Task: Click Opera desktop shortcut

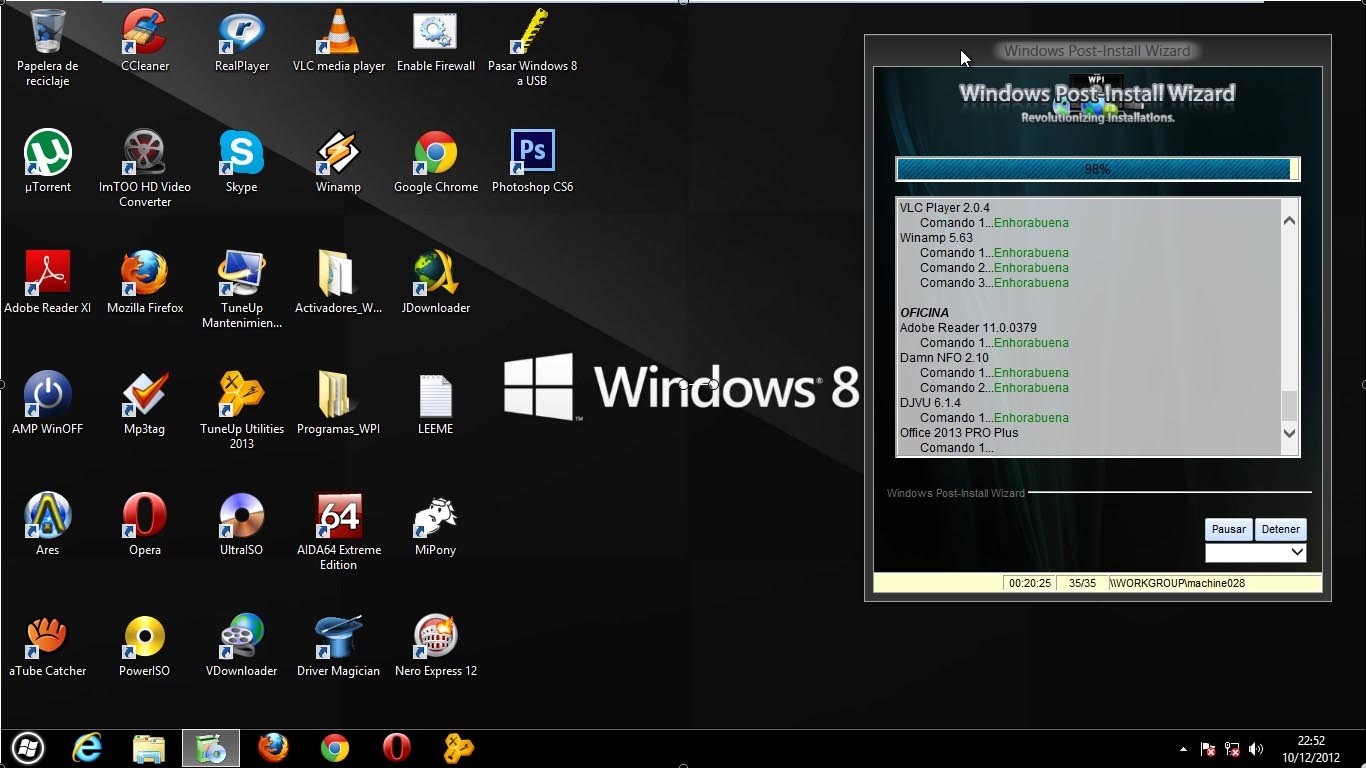Action: tap(145, 524)
